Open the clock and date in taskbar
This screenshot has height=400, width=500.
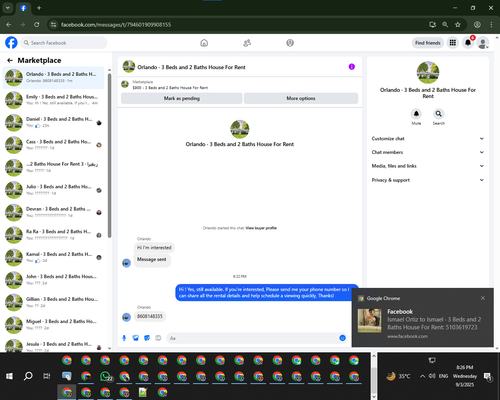tap(465, 376)
